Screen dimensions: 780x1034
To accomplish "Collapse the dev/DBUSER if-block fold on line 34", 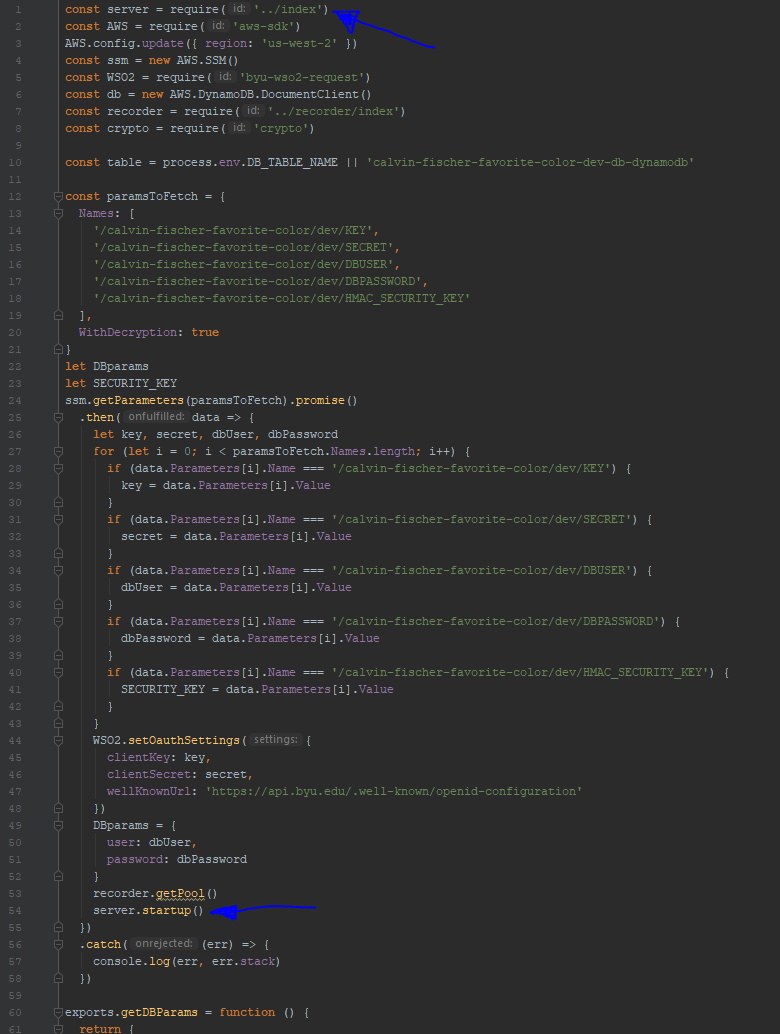I will (58, 570).
